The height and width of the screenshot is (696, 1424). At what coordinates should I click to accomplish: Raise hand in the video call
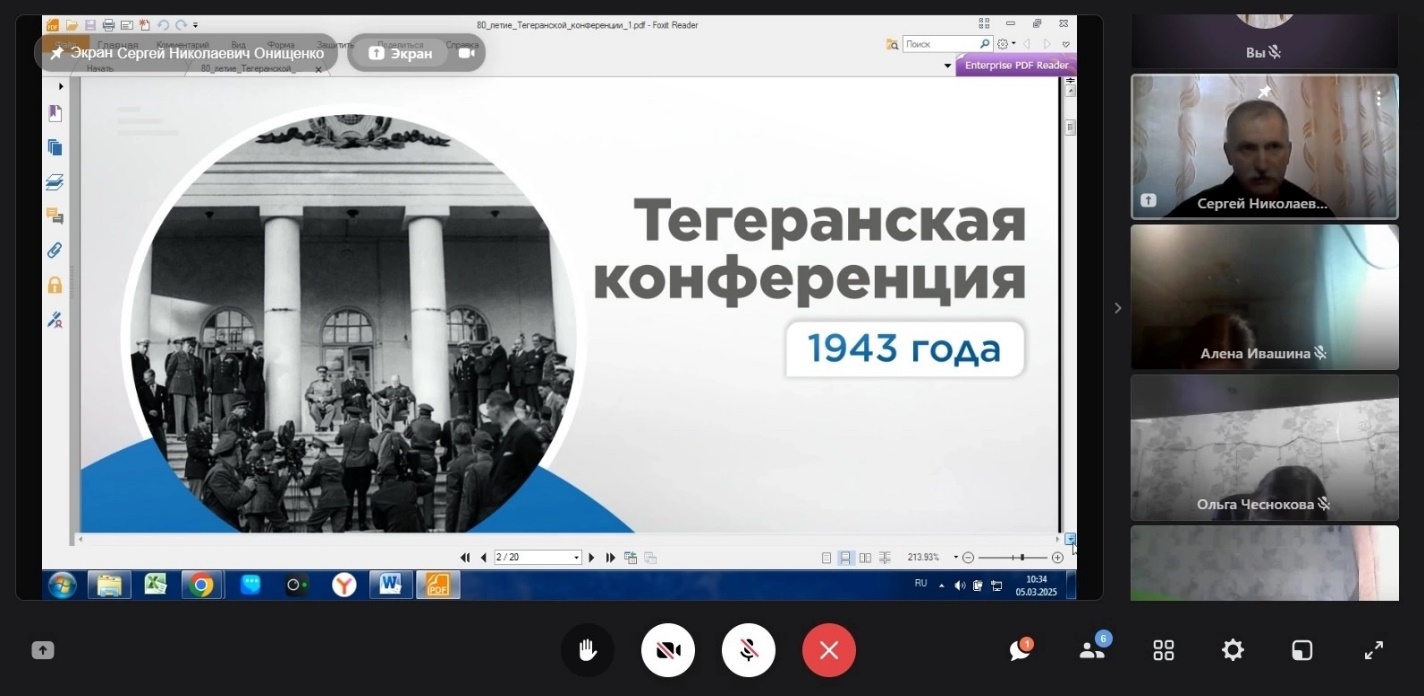(587, 651)
